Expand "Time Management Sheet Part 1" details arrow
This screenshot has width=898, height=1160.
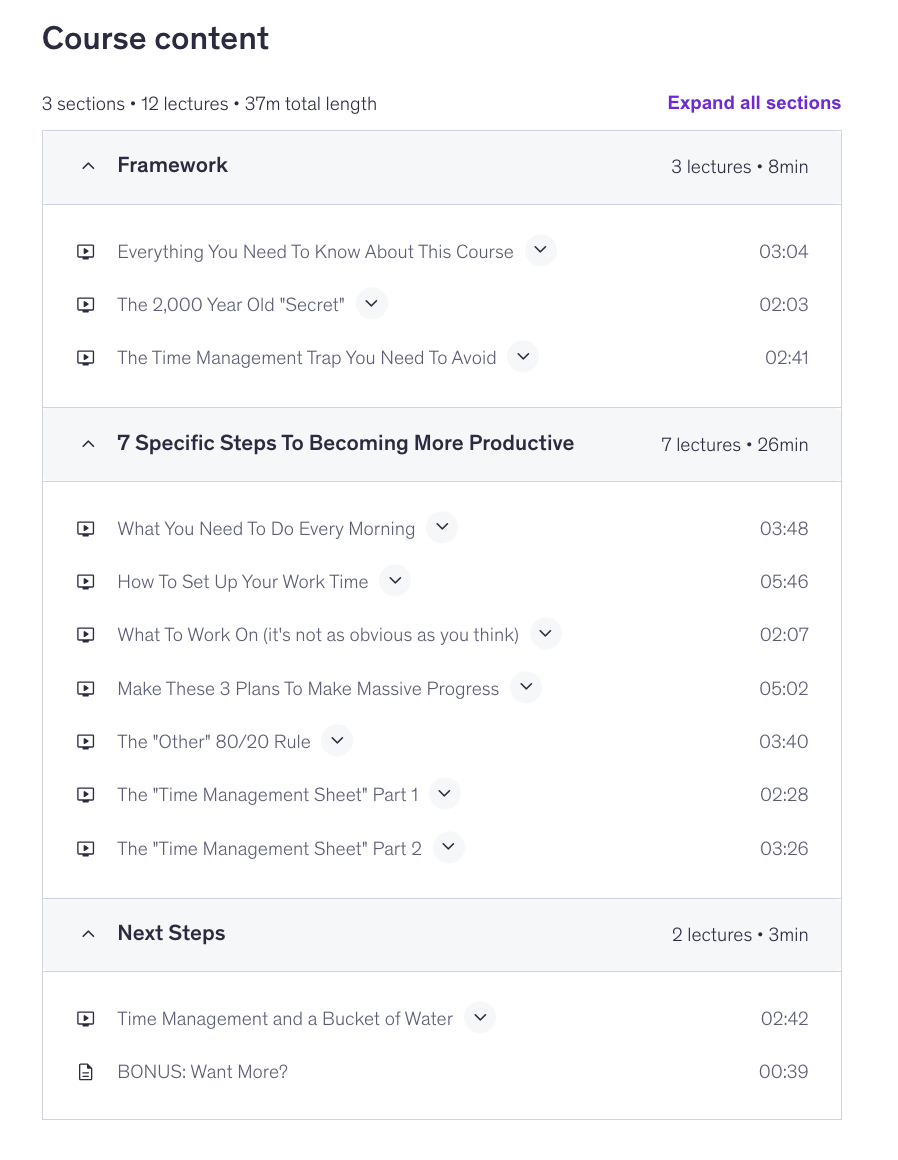[x=445, y=794]
